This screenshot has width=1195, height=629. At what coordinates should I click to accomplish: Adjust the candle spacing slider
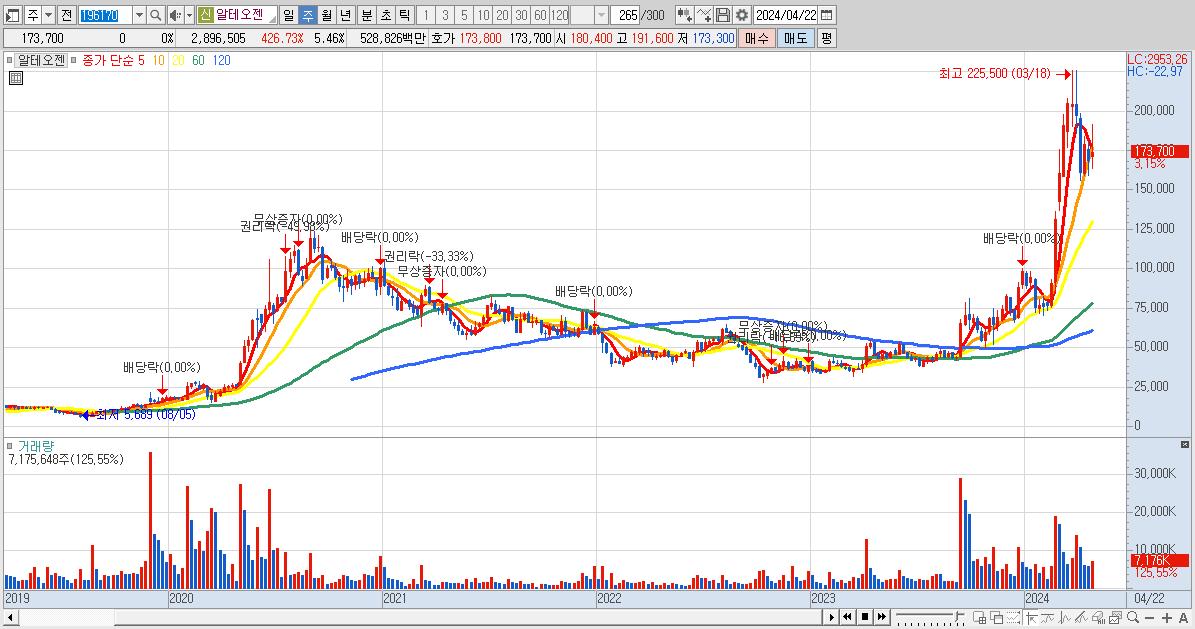pyautogui.click(x=930, y=617)
